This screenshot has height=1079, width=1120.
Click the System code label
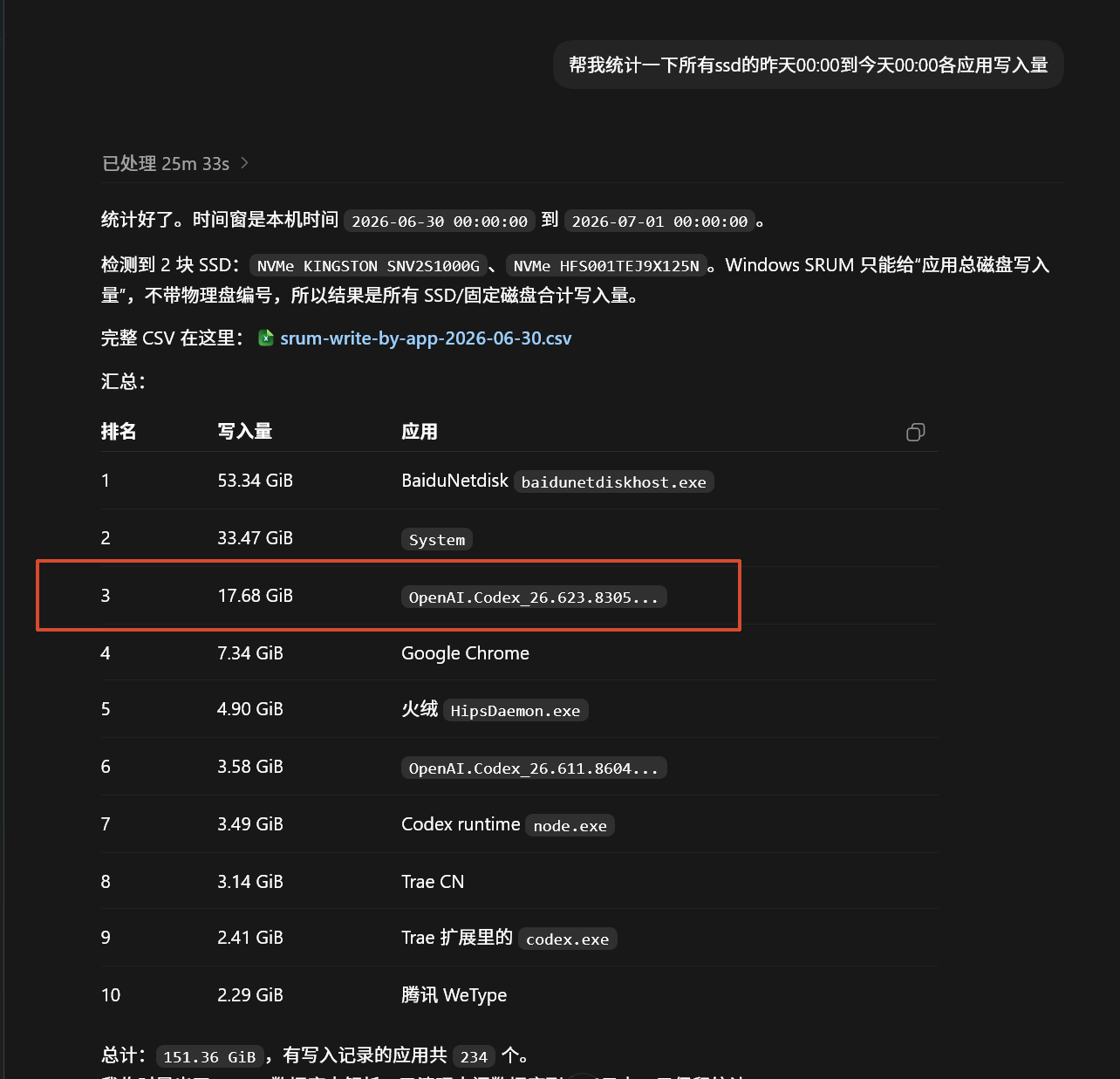437,540
